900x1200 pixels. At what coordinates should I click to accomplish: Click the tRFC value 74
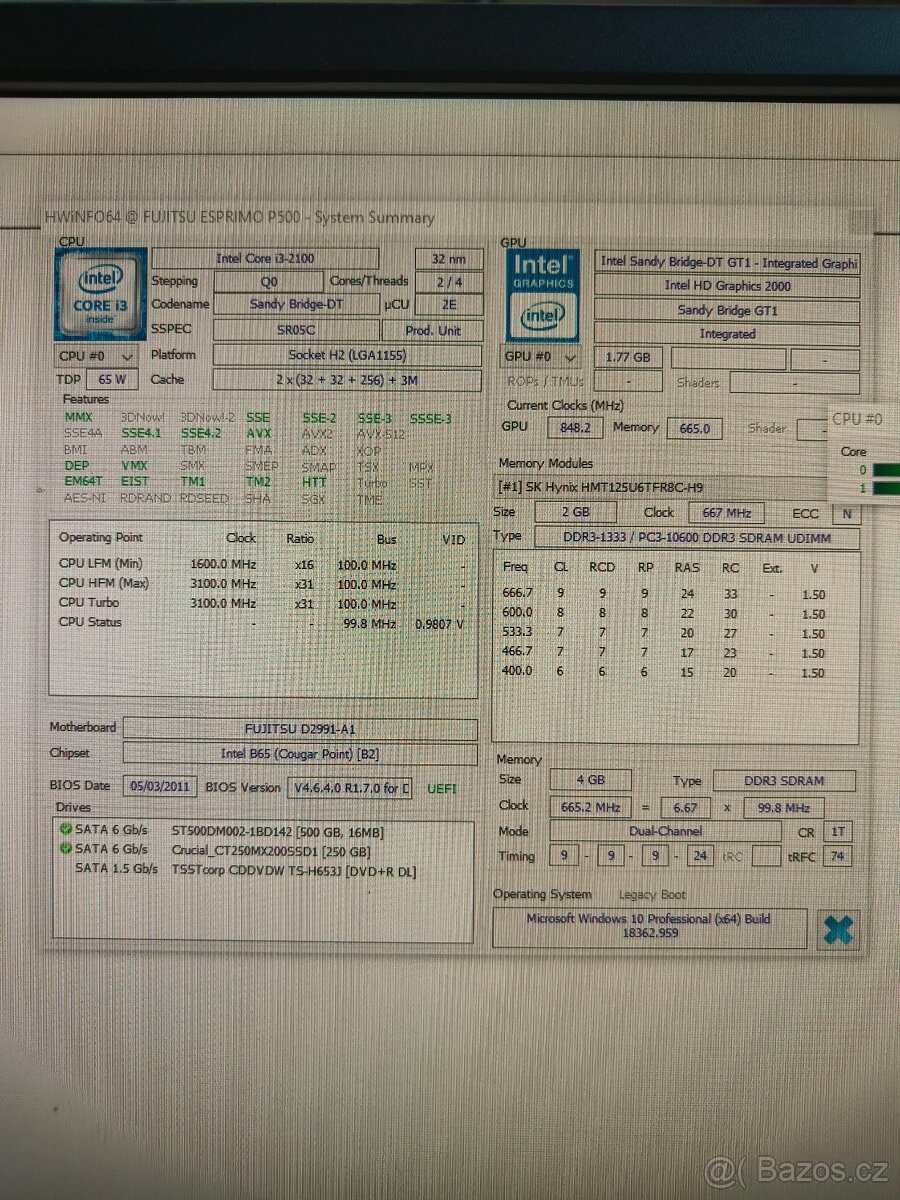(838, 856)
